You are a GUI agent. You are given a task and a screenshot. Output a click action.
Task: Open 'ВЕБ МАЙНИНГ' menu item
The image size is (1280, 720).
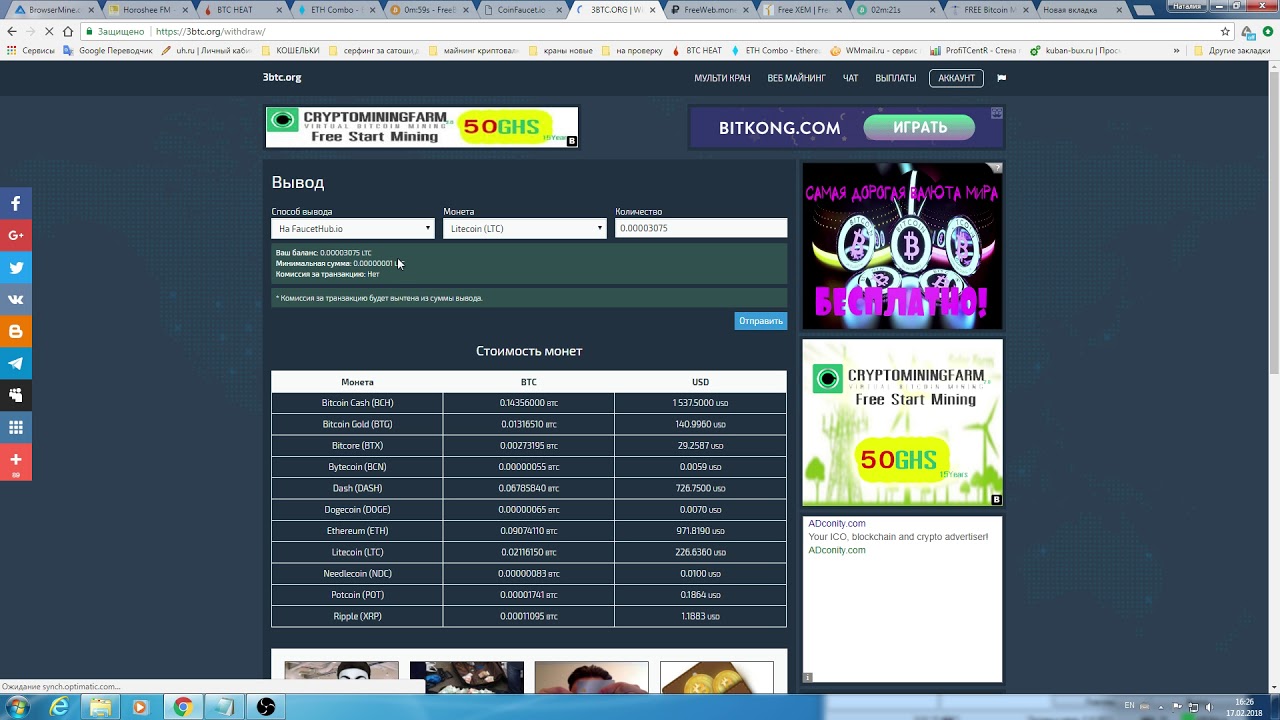[x=796, y=78]
